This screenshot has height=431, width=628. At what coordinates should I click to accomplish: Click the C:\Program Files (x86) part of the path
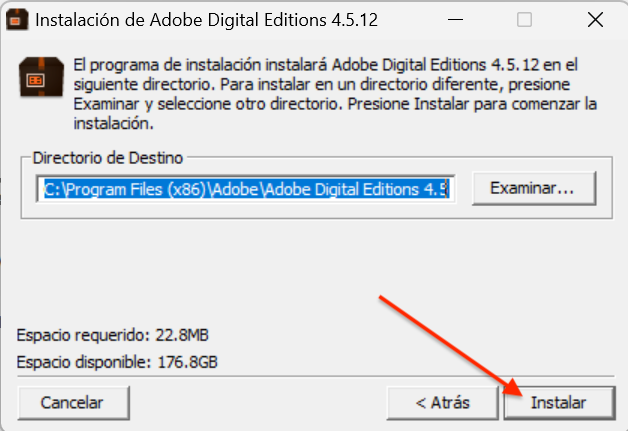pyautogui.click(x=125, y=189)
